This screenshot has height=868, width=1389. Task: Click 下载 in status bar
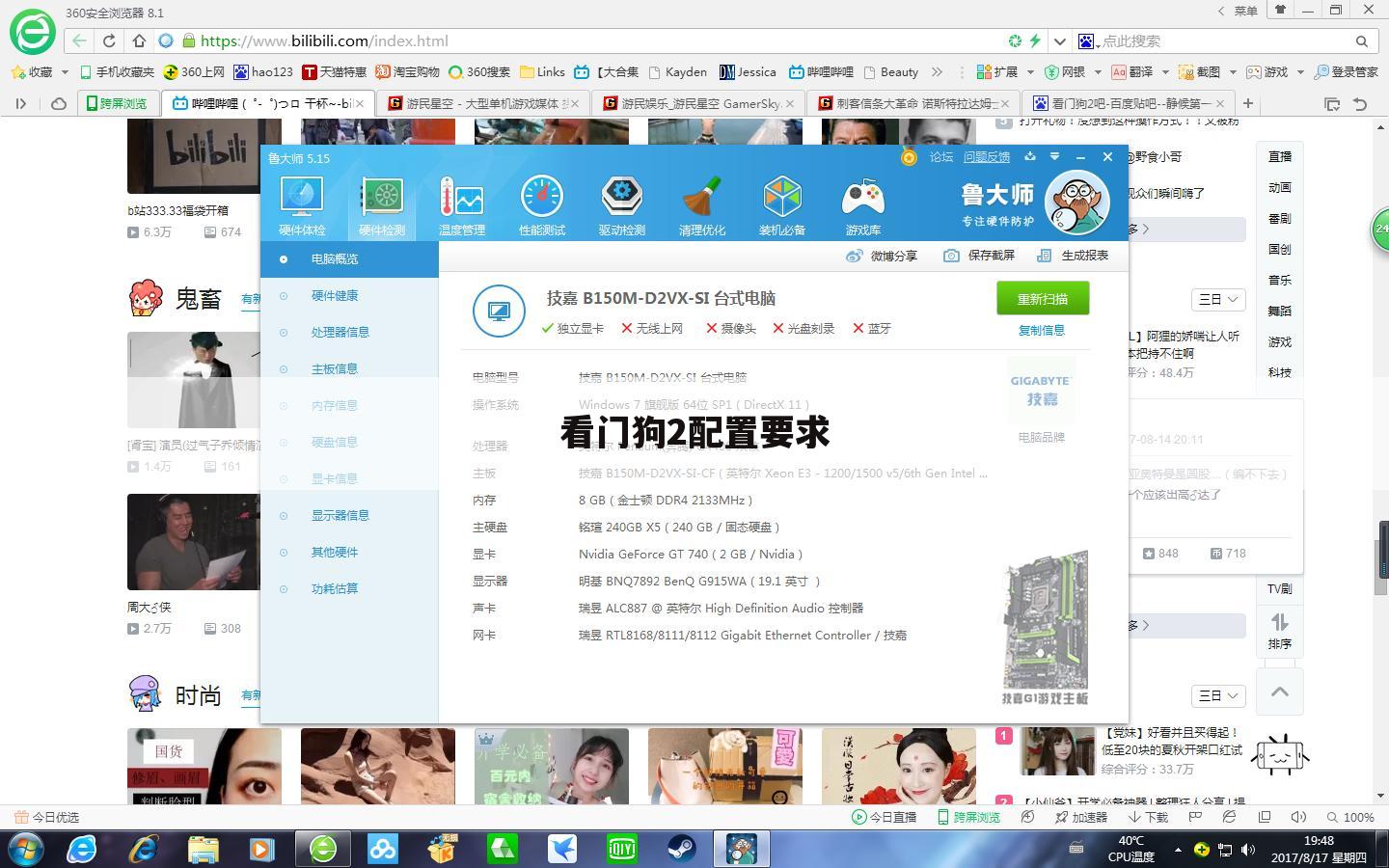pyautogui.click(x=1148, y=817)
